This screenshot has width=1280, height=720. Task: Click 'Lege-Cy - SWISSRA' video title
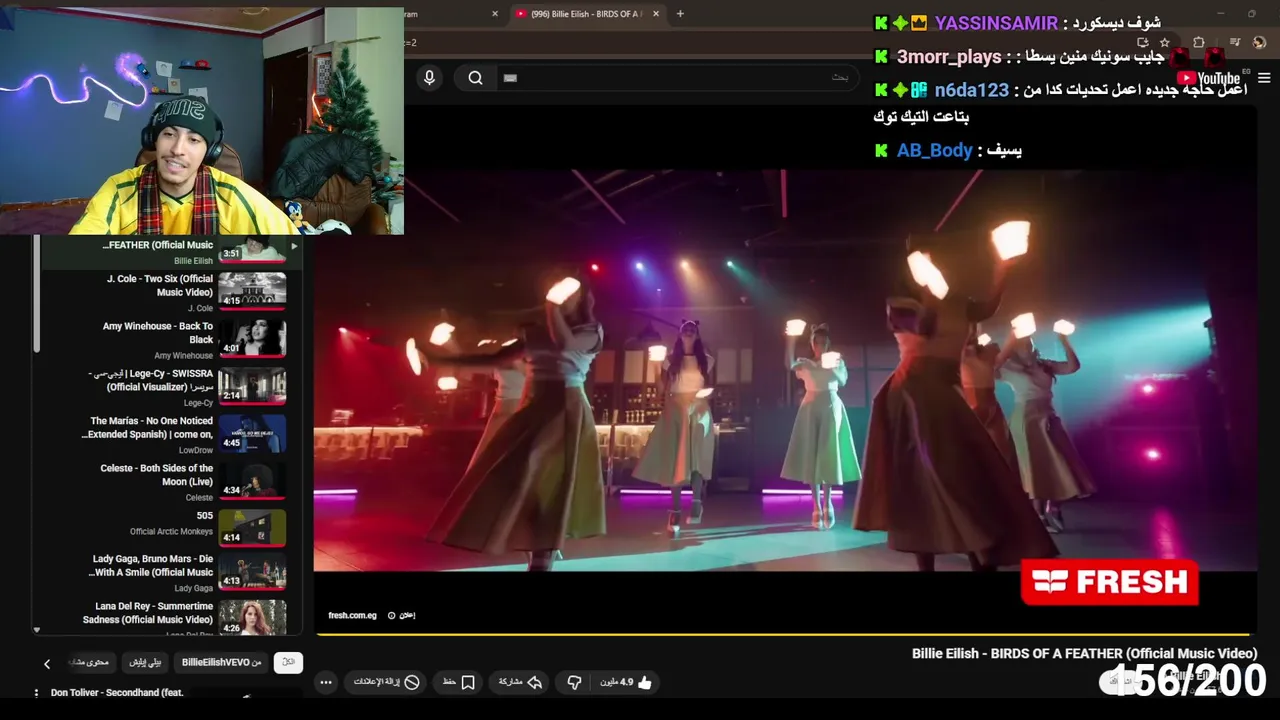click(151, 380)
